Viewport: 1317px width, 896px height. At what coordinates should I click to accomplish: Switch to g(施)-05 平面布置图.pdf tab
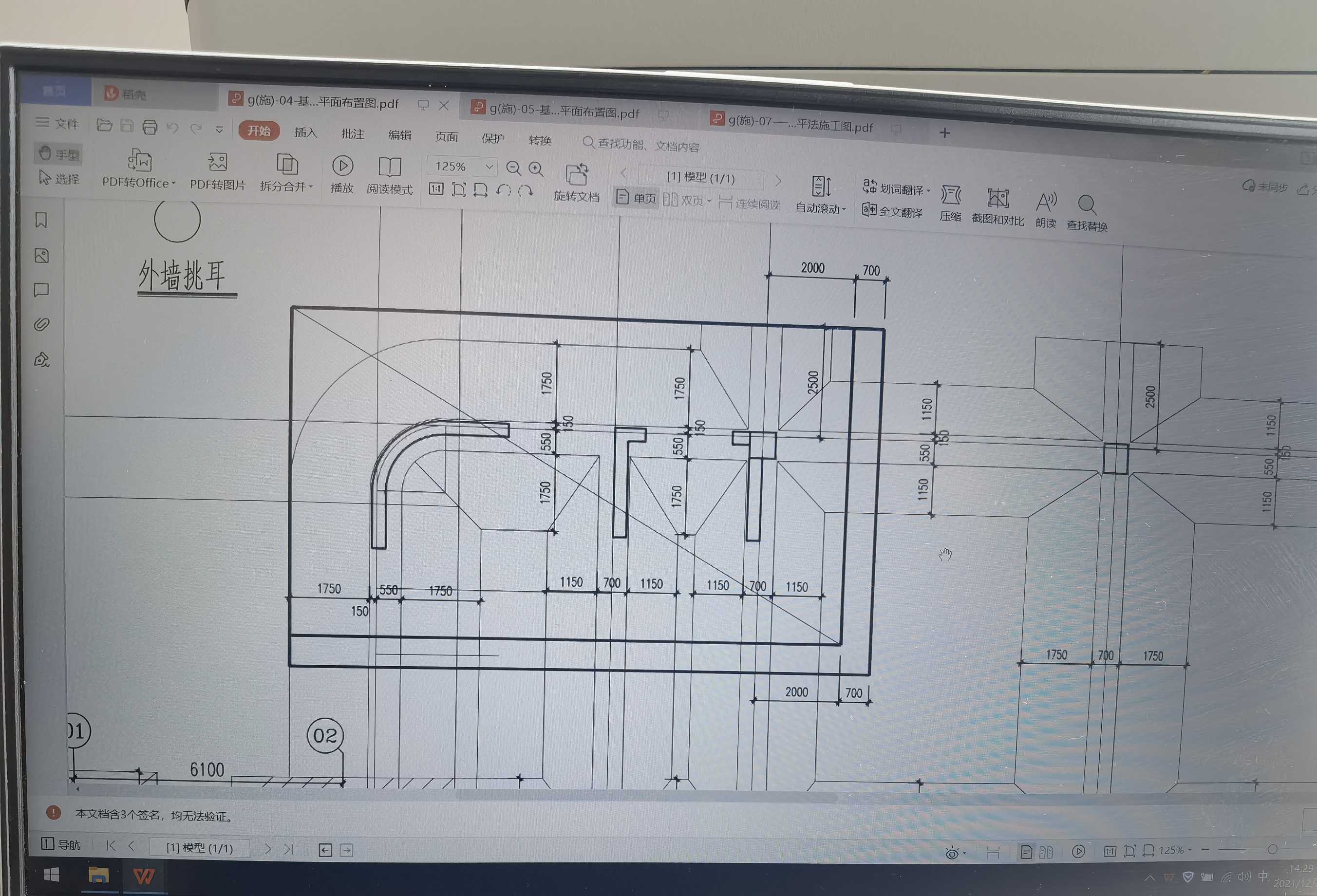point(564,111)
